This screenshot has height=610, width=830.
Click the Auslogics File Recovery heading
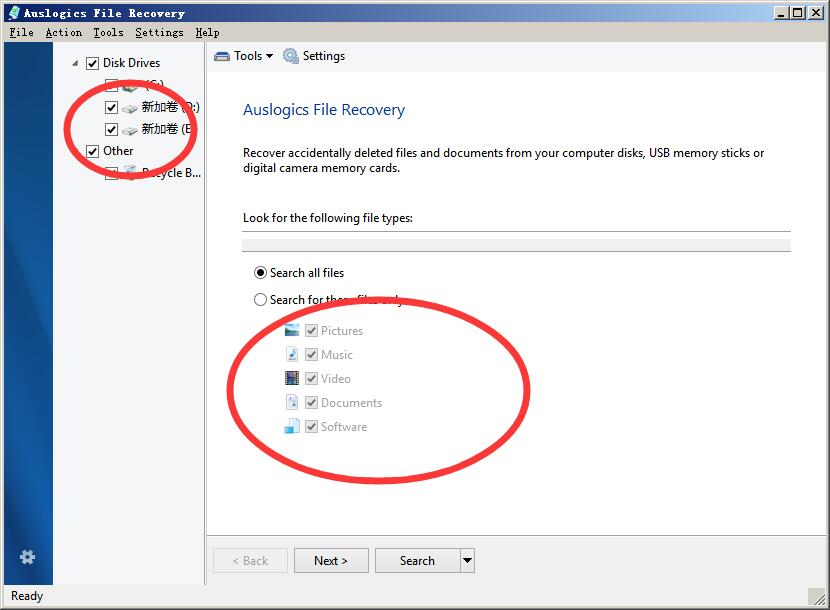click(324, 110)
